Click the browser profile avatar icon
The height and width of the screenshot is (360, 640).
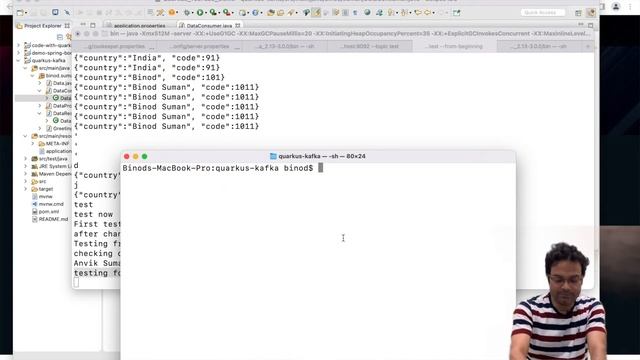616,7
